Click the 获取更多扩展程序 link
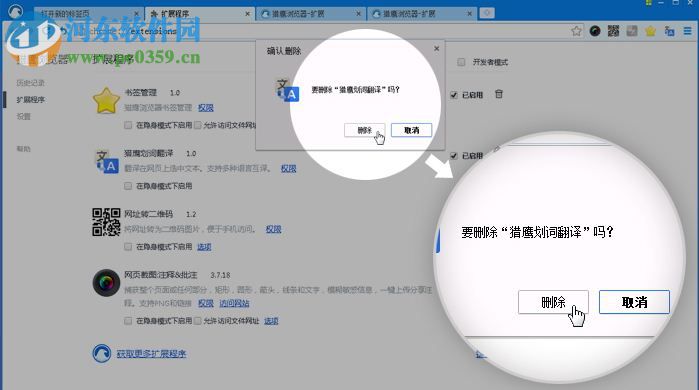This screenshot has width=699, height=390. [x=151, y=353]
